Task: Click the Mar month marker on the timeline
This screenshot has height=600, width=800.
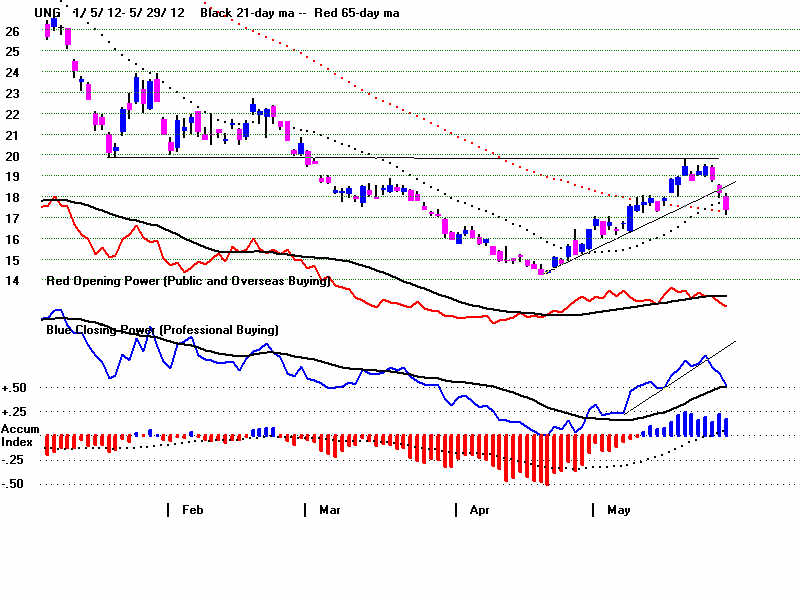Action: coord(329,510)
